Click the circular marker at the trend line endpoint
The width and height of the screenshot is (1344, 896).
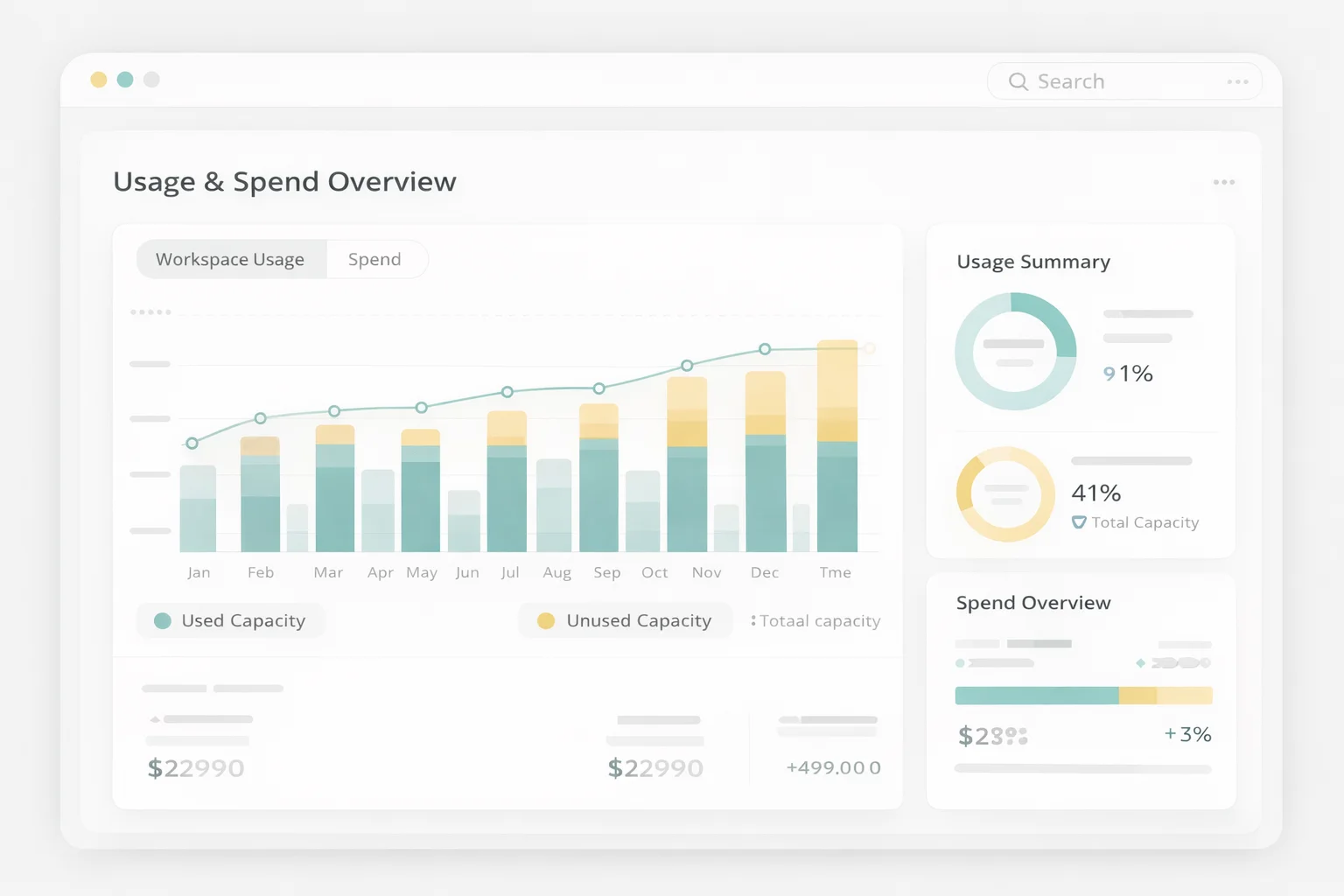[869, 347]
